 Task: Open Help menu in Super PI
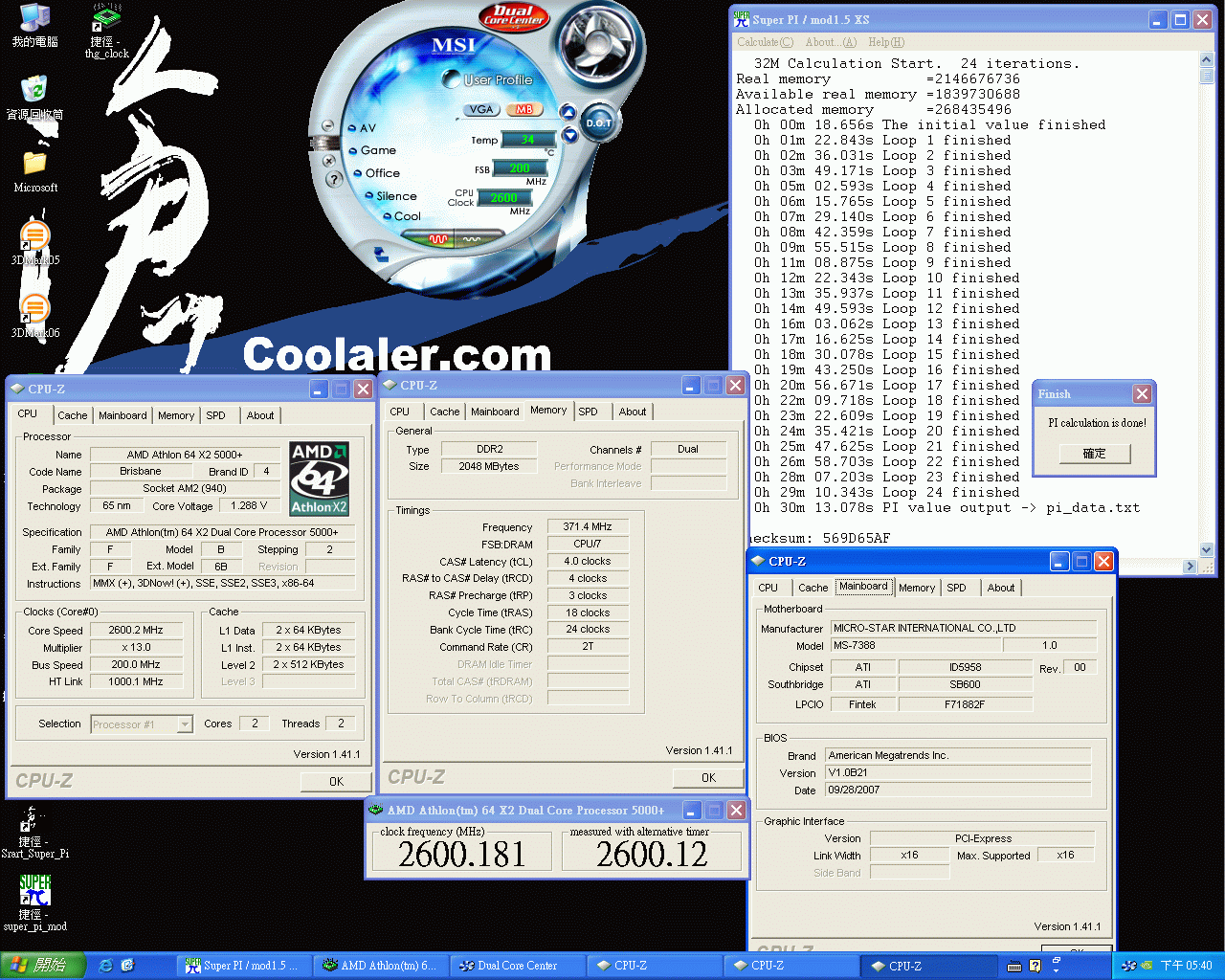coord(885,42)
